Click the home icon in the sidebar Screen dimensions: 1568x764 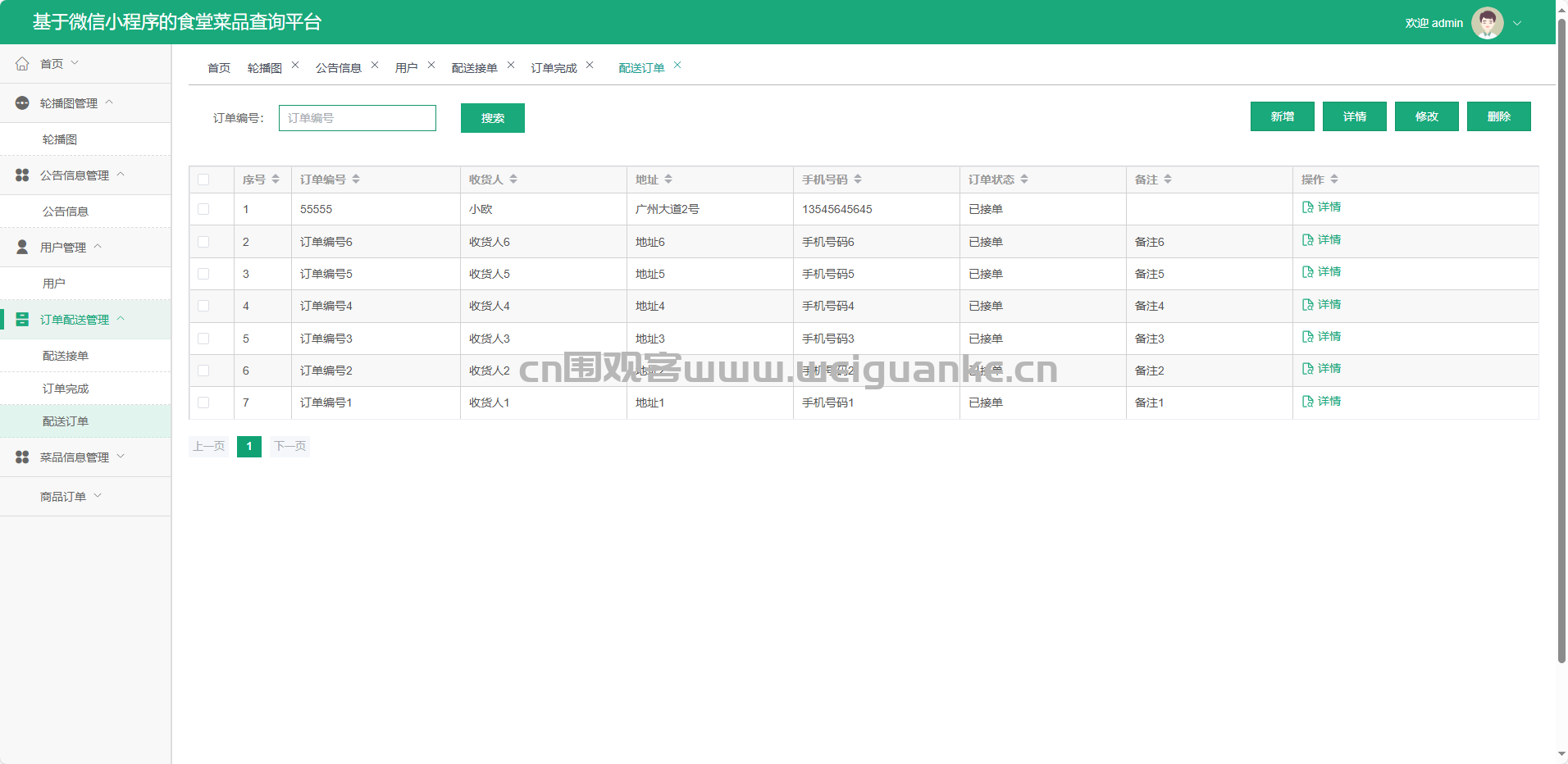(22, 64)
